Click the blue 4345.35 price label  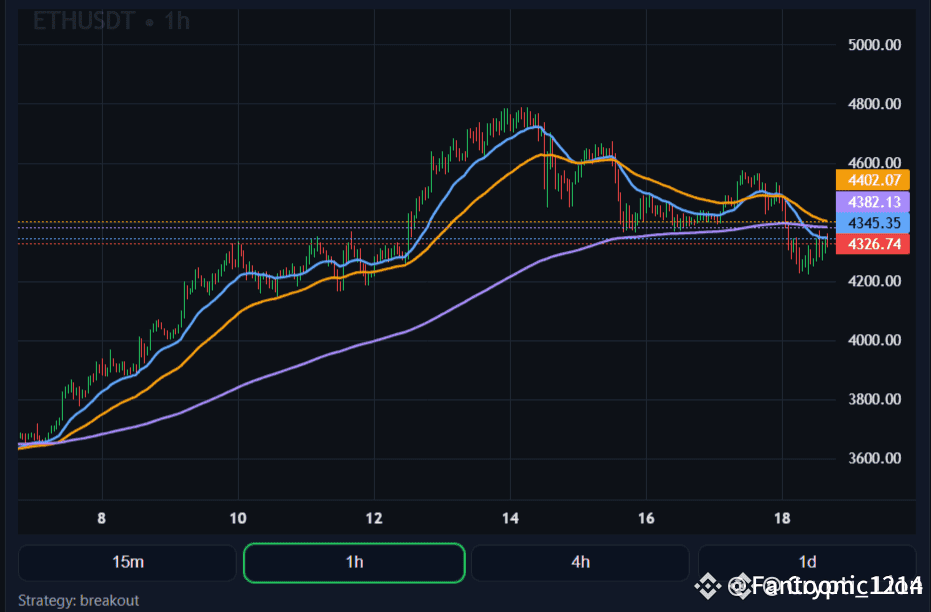point(873,222)
